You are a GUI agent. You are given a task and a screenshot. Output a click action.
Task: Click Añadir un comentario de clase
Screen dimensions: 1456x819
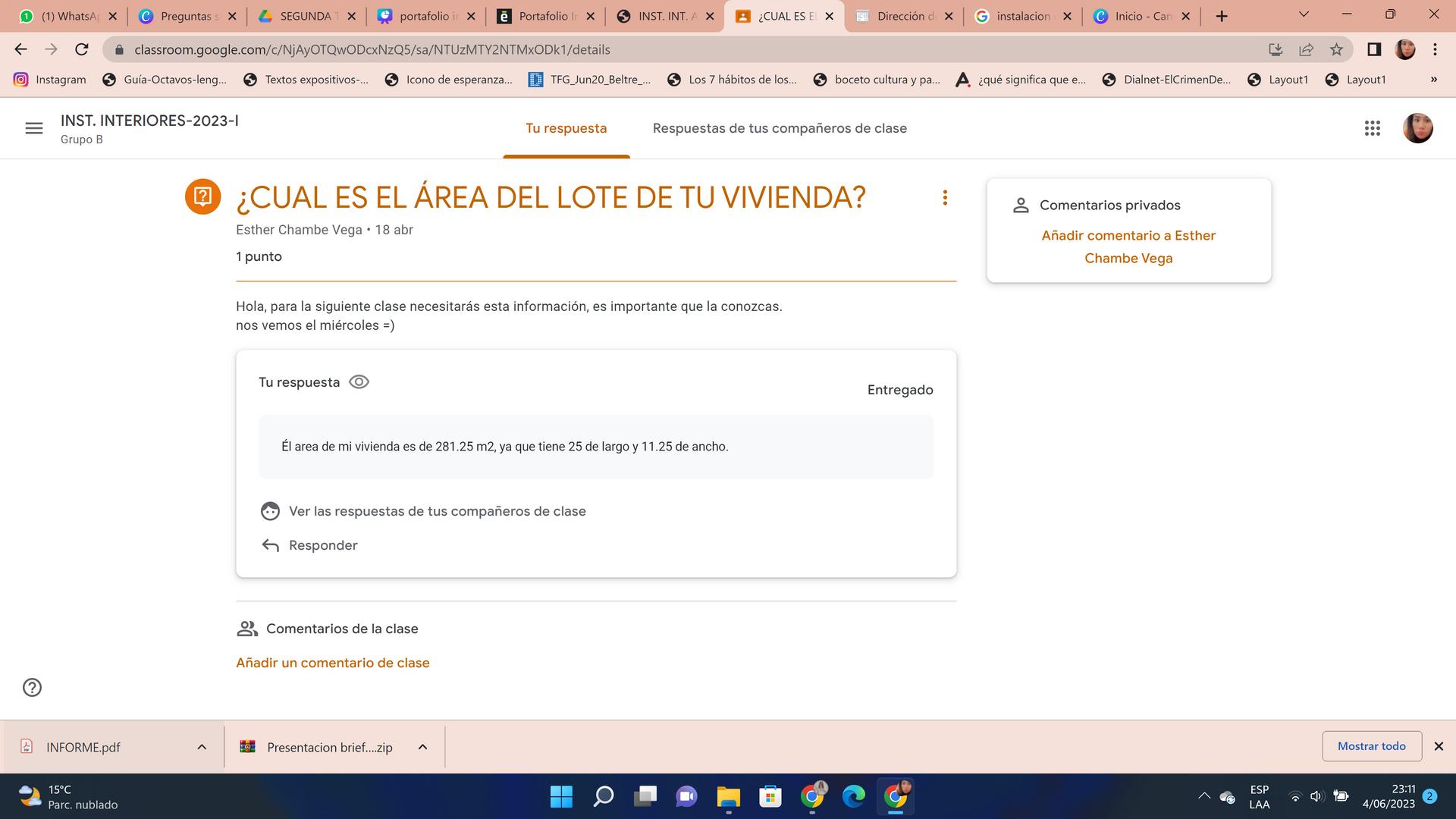pyautogui.click(x=332, y=663)
